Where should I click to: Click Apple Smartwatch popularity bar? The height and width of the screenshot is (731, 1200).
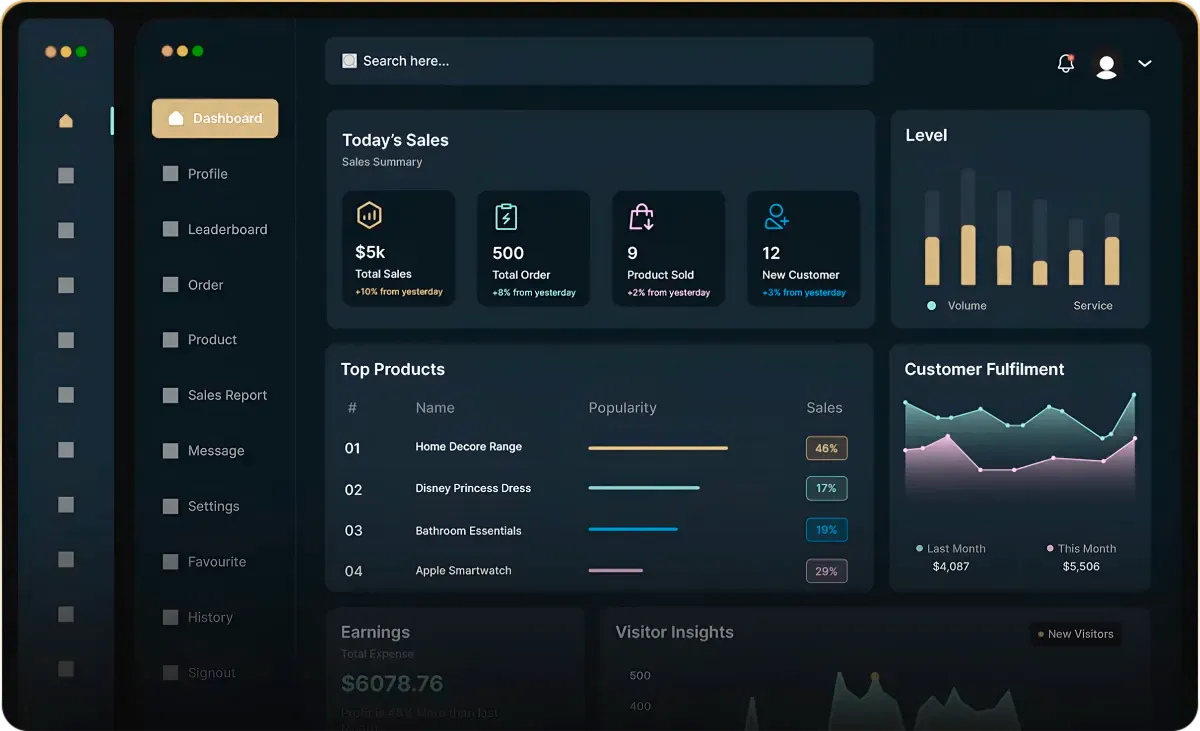[x=616, y=571]
